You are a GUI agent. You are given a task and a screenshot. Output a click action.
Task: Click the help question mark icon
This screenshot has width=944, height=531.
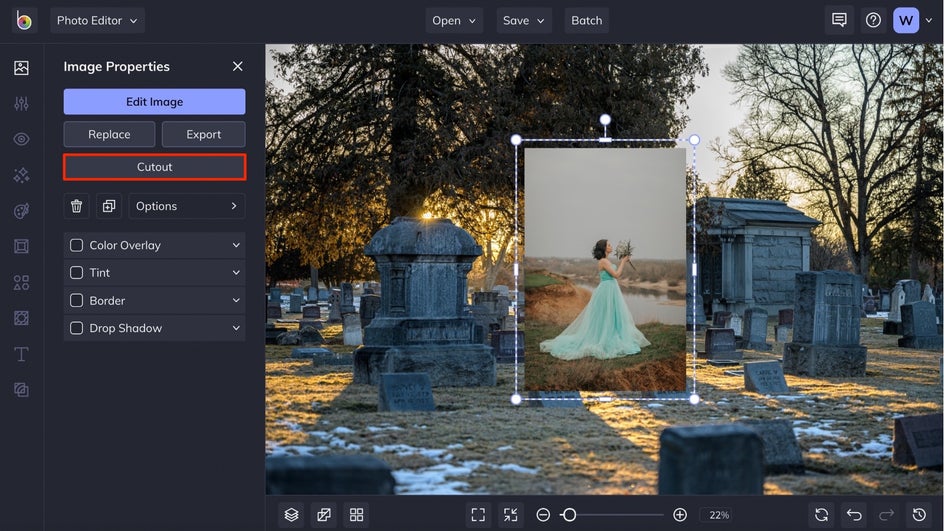873,20
